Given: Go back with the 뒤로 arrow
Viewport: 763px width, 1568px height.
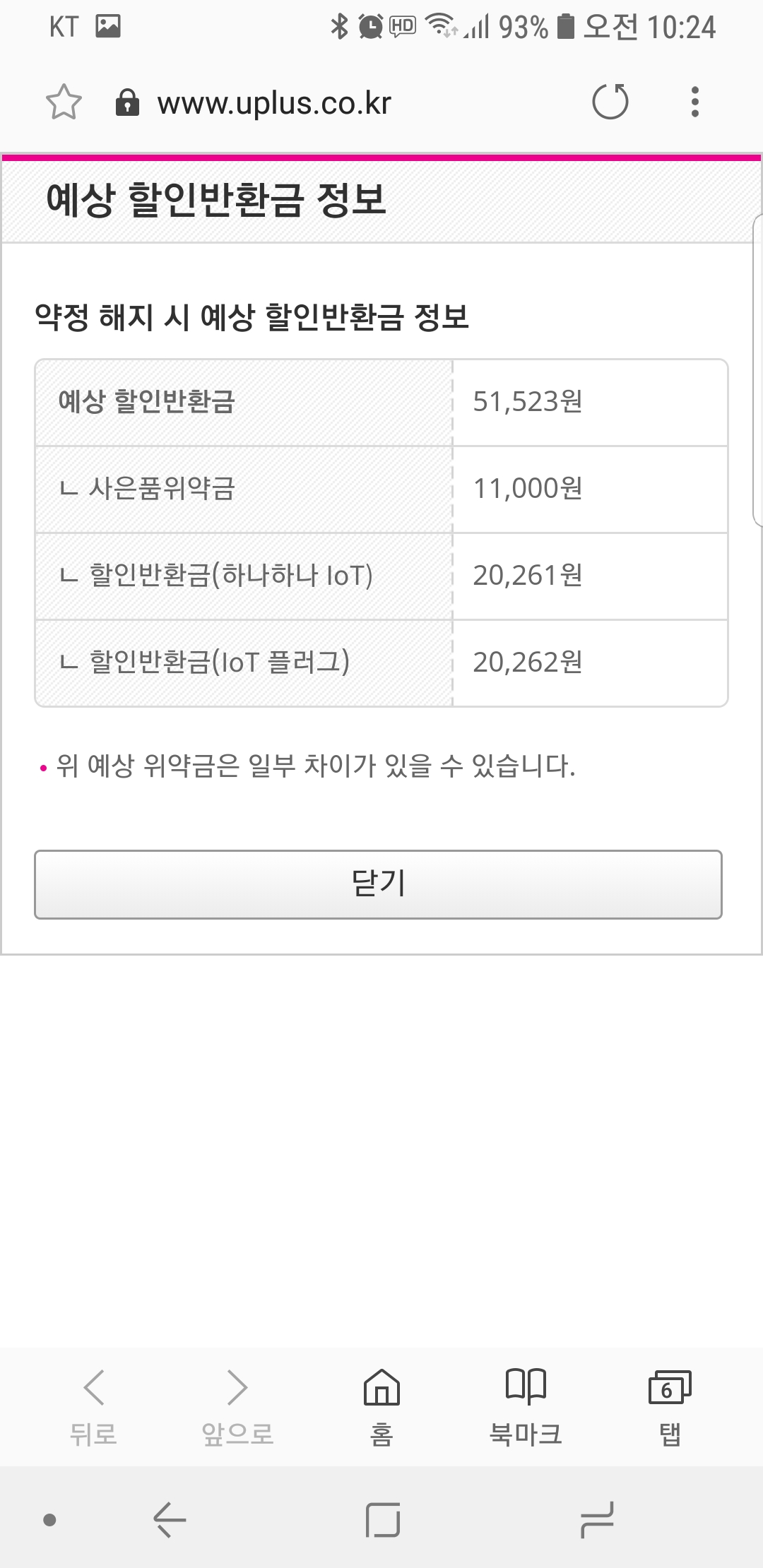Looking at the screenshot, I should (93, 1406).
